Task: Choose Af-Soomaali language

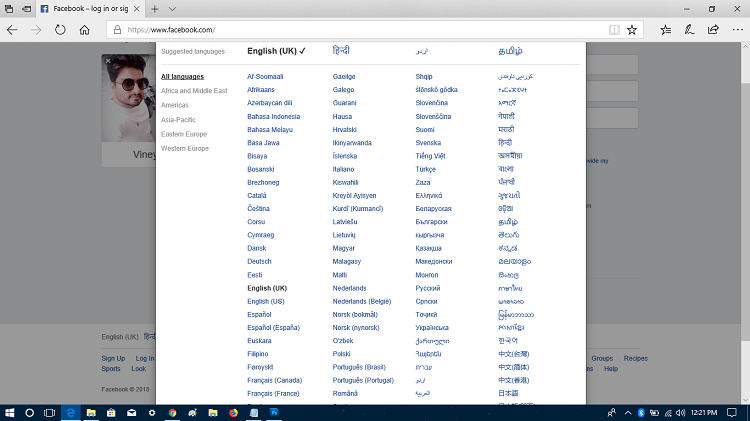Action: [265, 77]
